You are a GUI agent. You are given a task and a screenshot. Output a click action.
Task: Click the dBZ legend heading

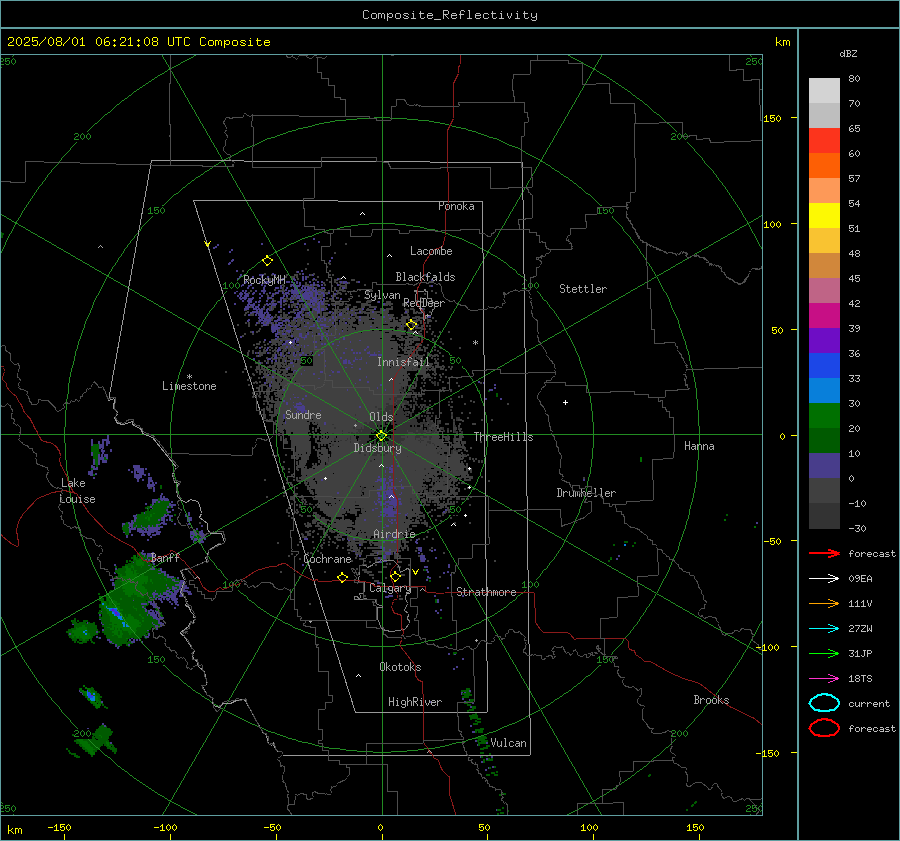tap(848, 53)
